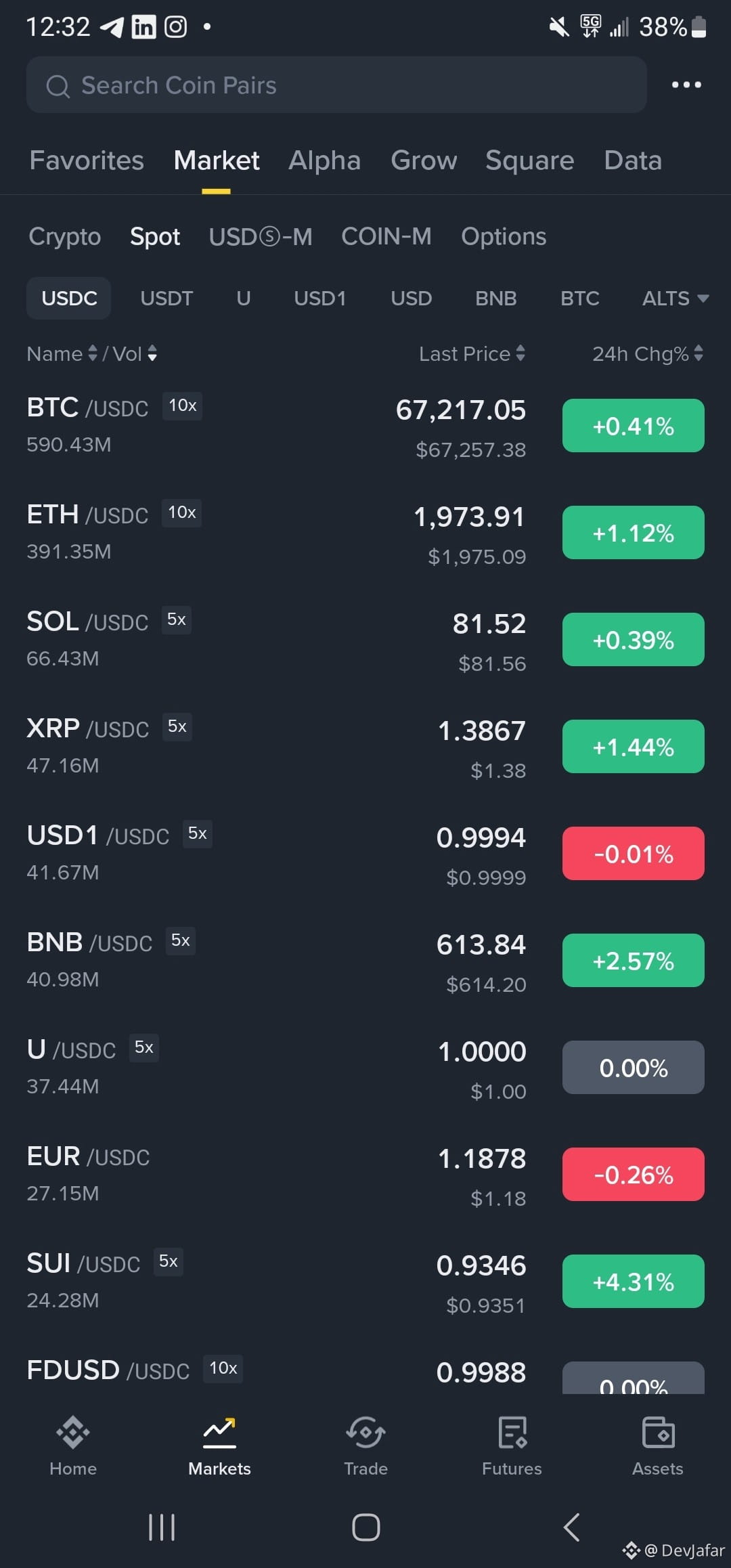Viewport: 731px width, 1568px height.
Task: Focus the Search Coin Pairs field
Action: (x=336, y=85)
